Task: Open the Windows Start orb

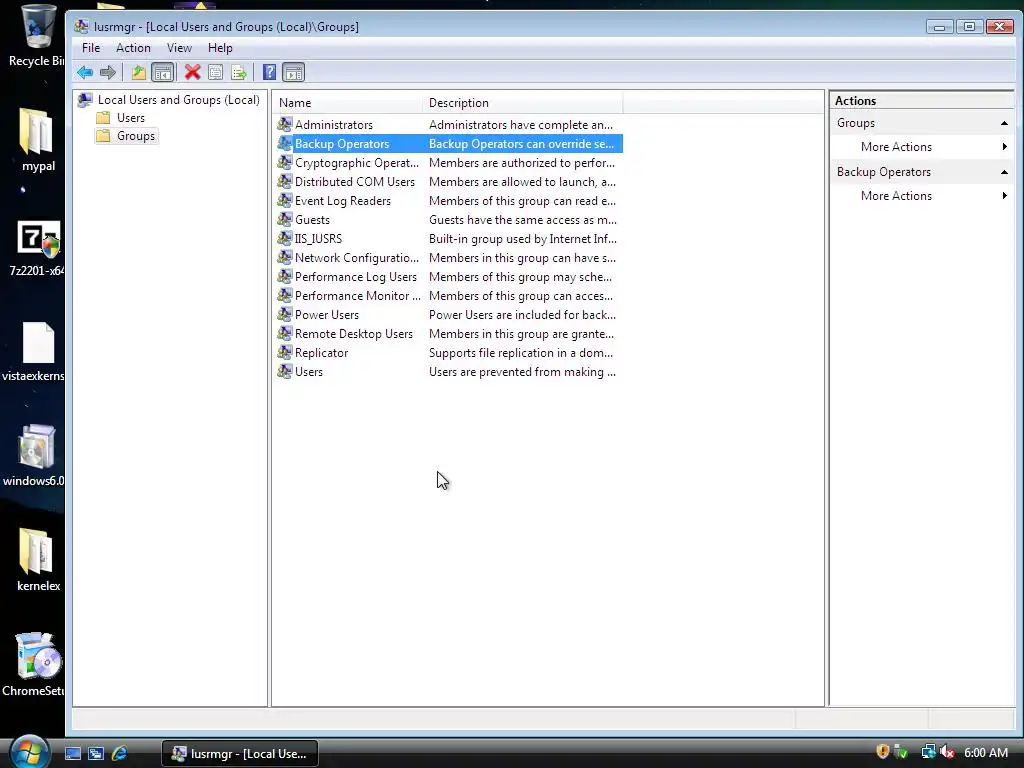Action: (x=29, y=751)
